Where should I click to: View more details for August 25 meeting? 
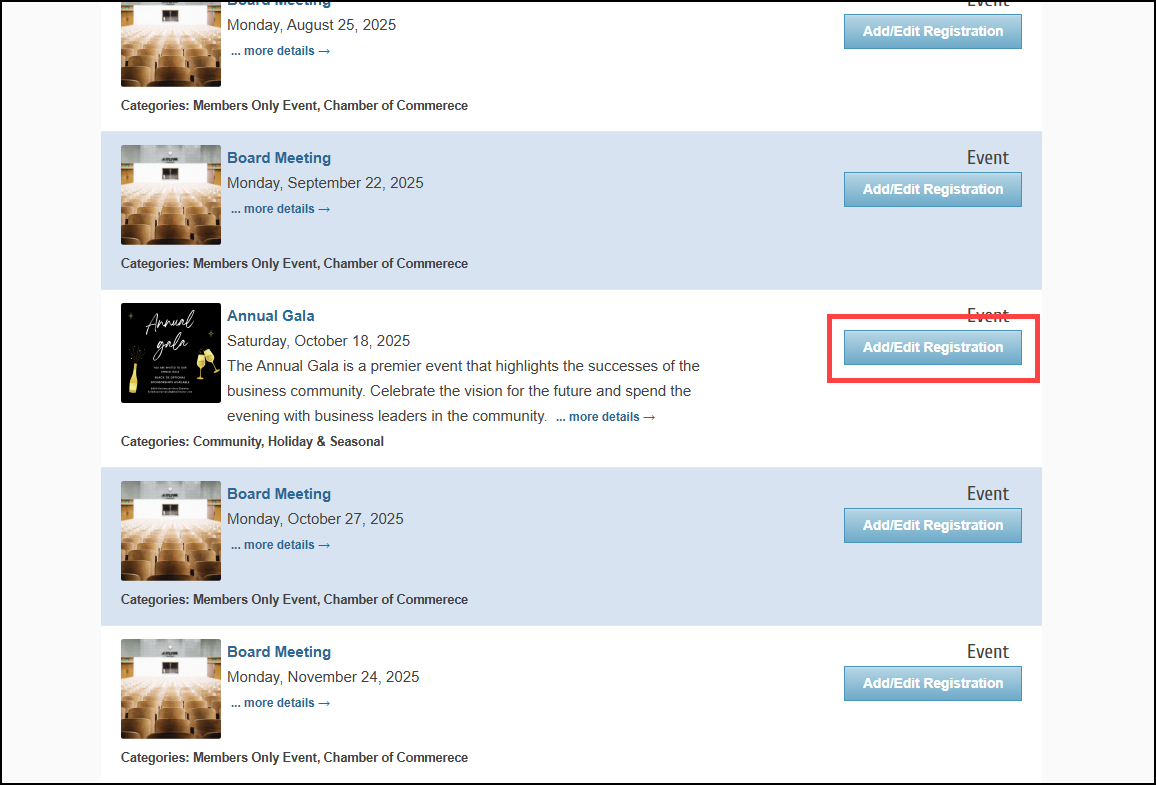coord(280,51)
